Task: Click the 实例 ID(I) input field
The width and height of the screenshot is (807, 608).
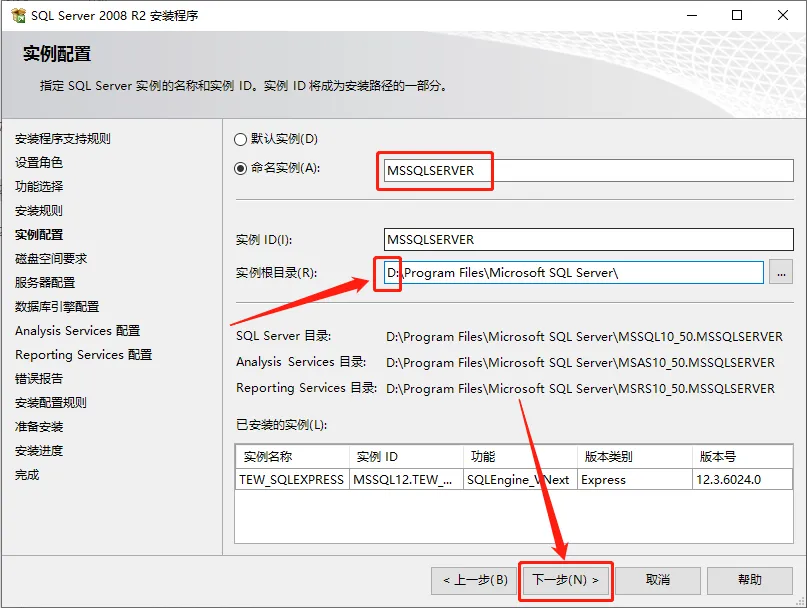Action: click(588, 239)
